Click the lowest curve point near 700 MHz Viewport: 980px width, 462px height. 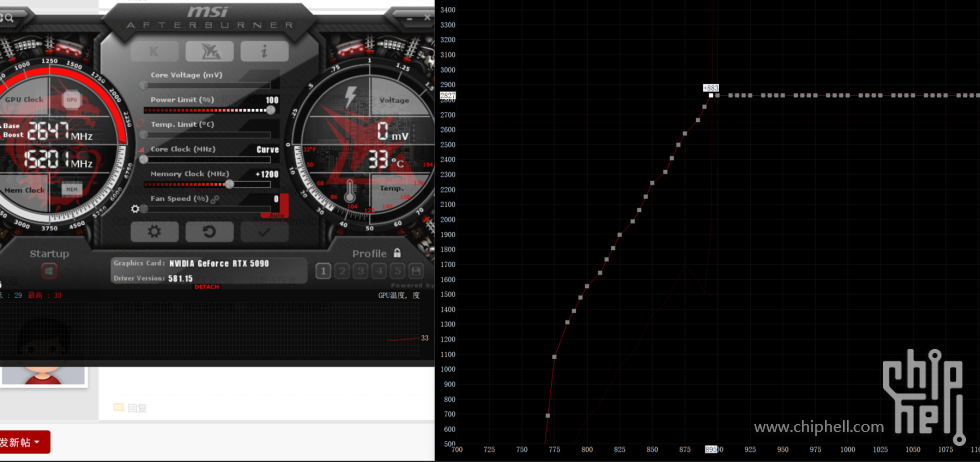pyautogui.click(x=548, y=416)
